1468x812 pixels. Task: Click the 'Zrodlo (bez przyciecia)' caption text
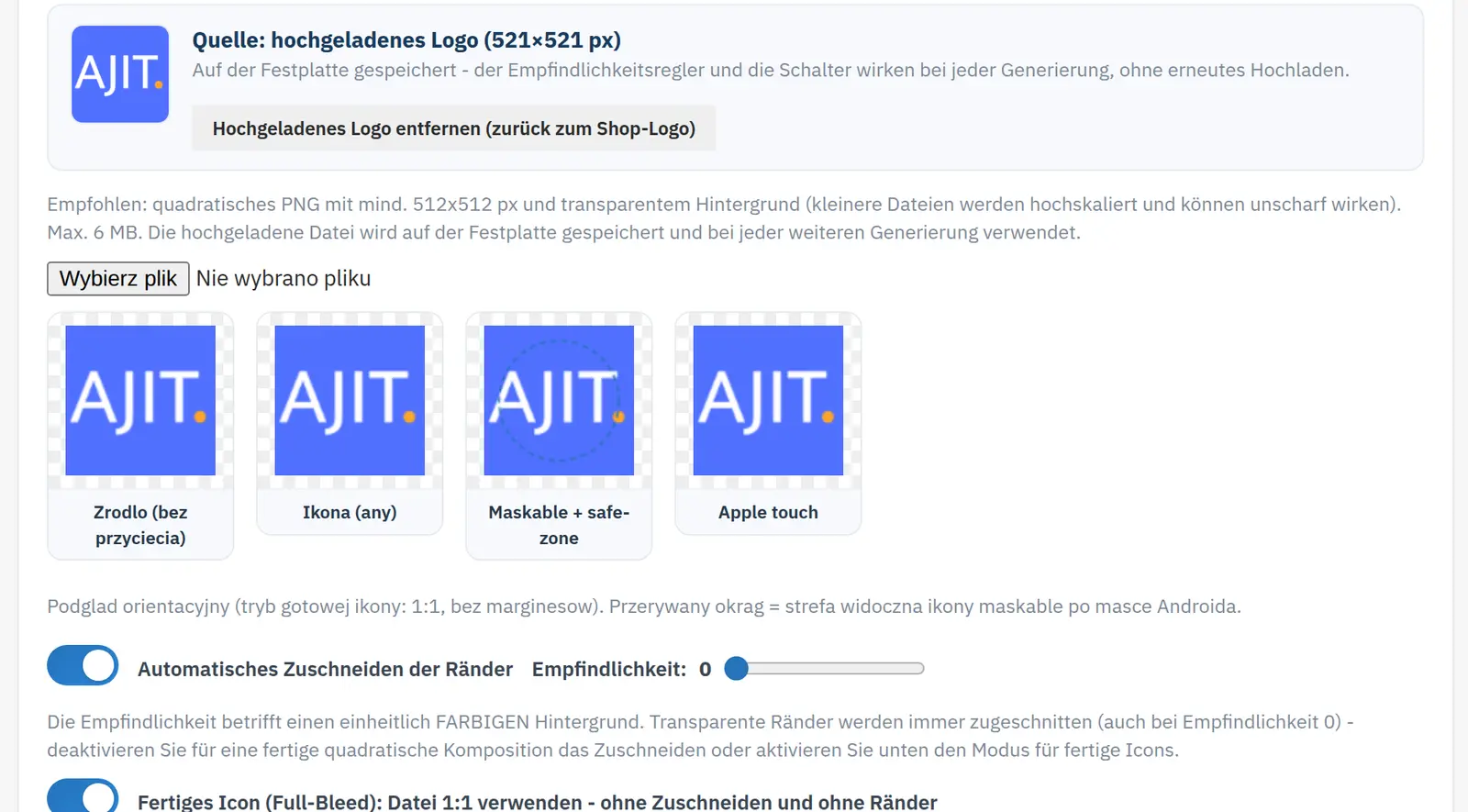[140, 525]
